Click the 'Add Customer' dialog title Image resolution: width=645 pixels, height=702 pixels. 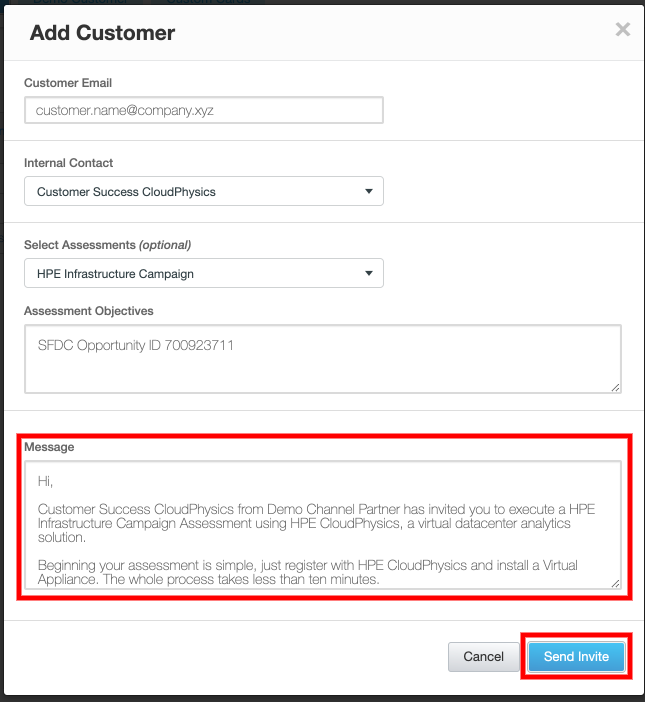tap(102, 33)
